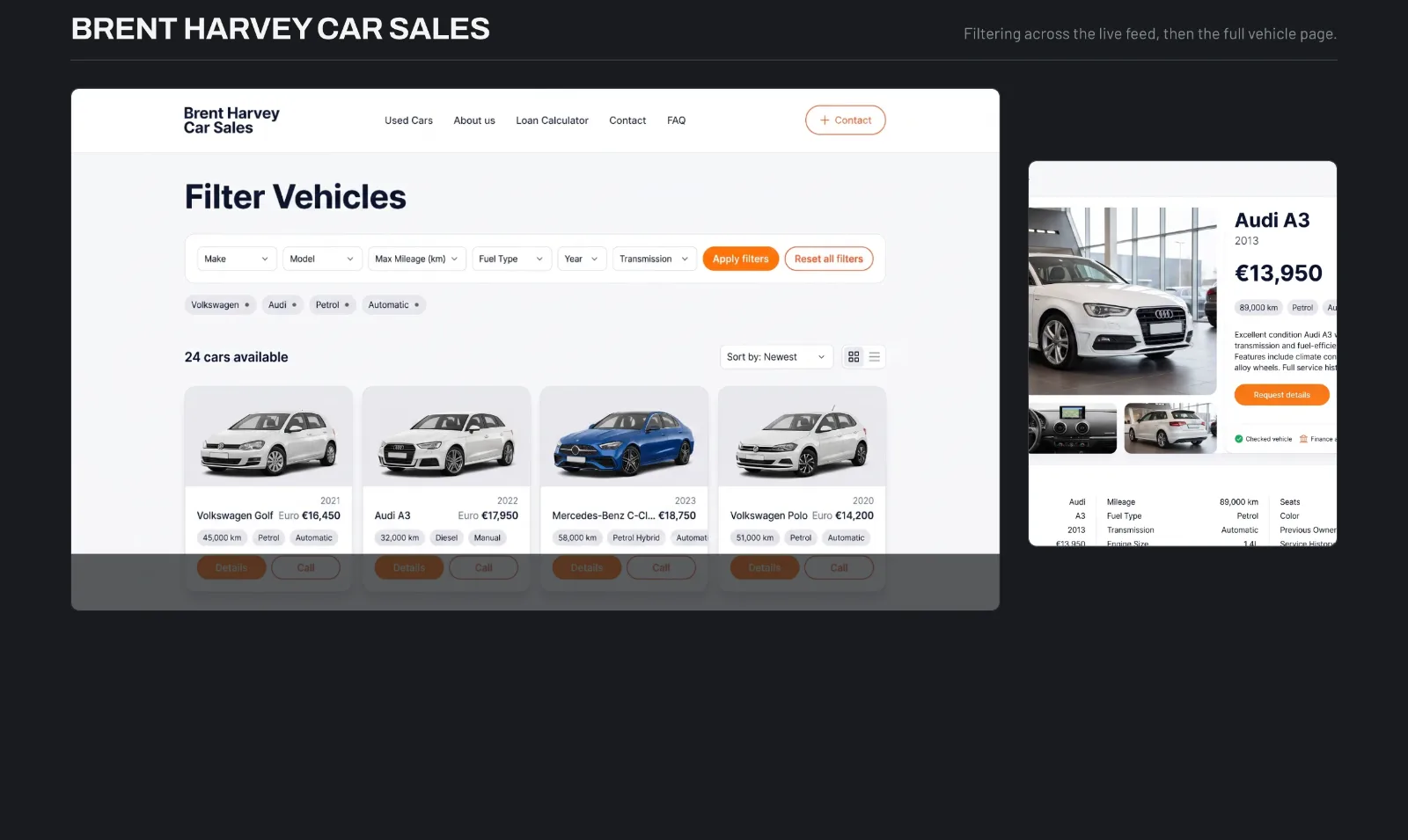Call about the Mercedes-Benz C-Class
The height and width of the screenshot is (840, 1408).
pyautogui.click(x=661, y=567)
